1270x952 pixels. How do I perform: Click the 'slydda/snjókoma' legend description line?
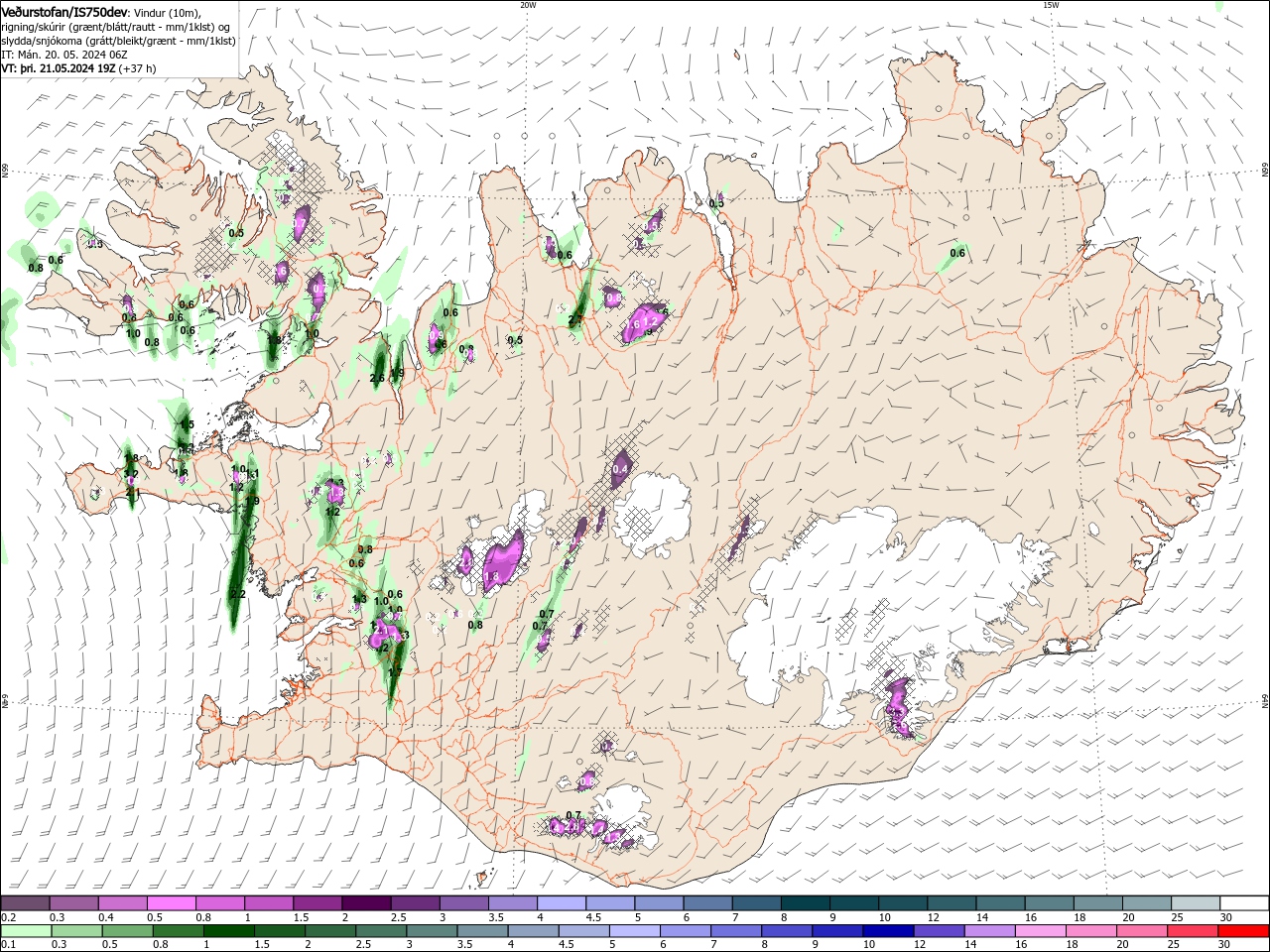[x=118, y=41]
